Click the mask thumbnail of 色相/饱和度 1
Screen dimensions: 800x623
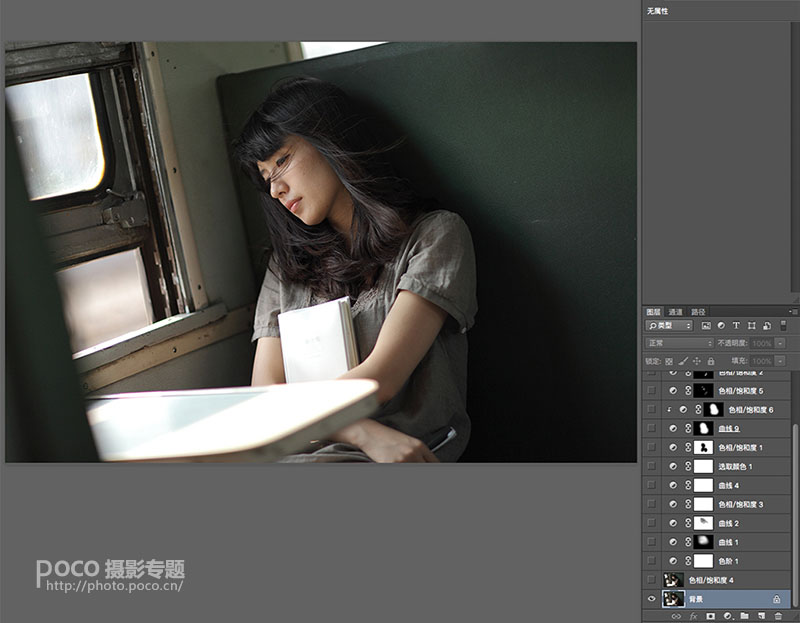(x=704, y=447)
